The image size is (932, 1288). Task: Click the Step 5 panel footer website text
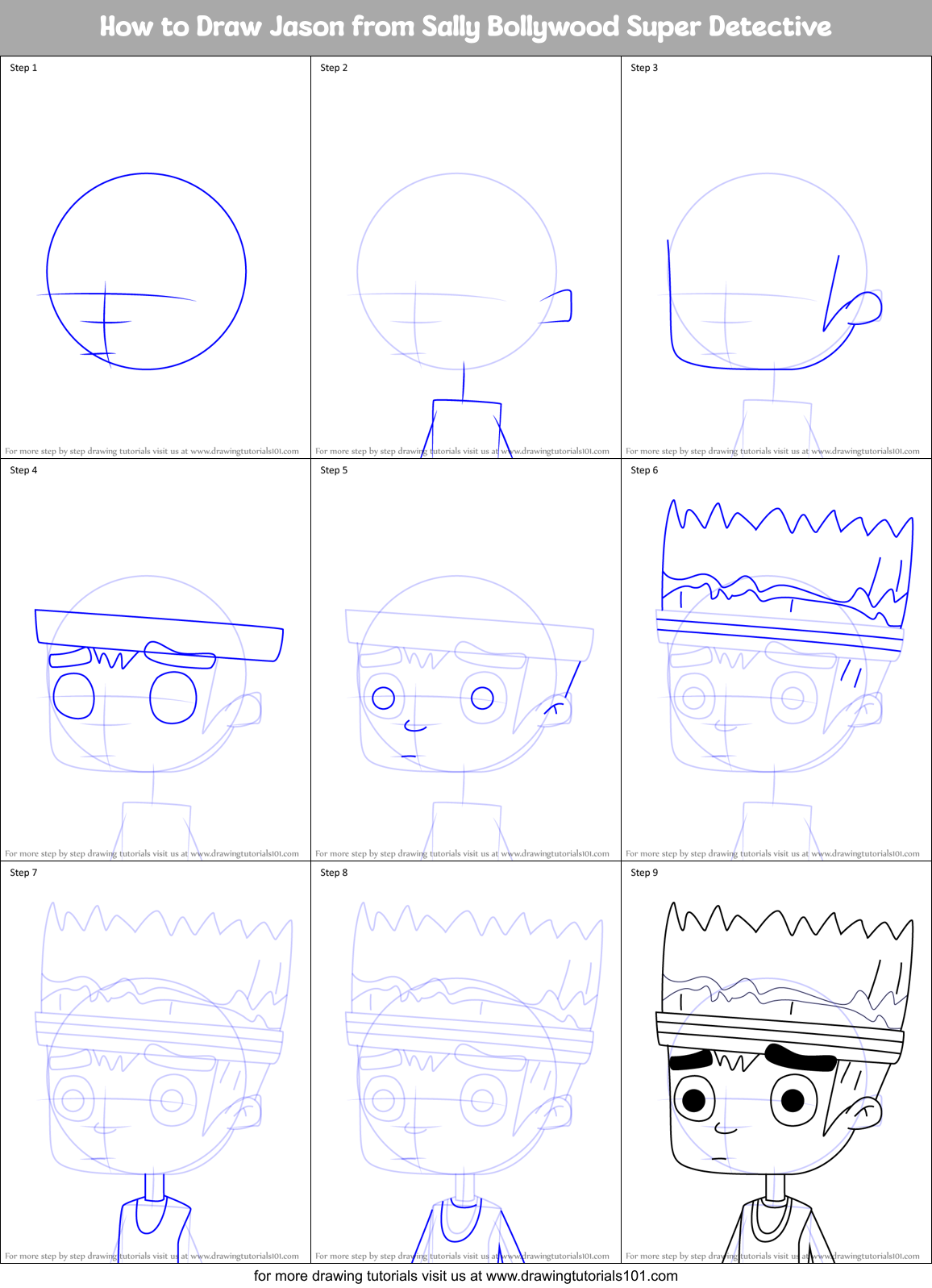[462, 853]
